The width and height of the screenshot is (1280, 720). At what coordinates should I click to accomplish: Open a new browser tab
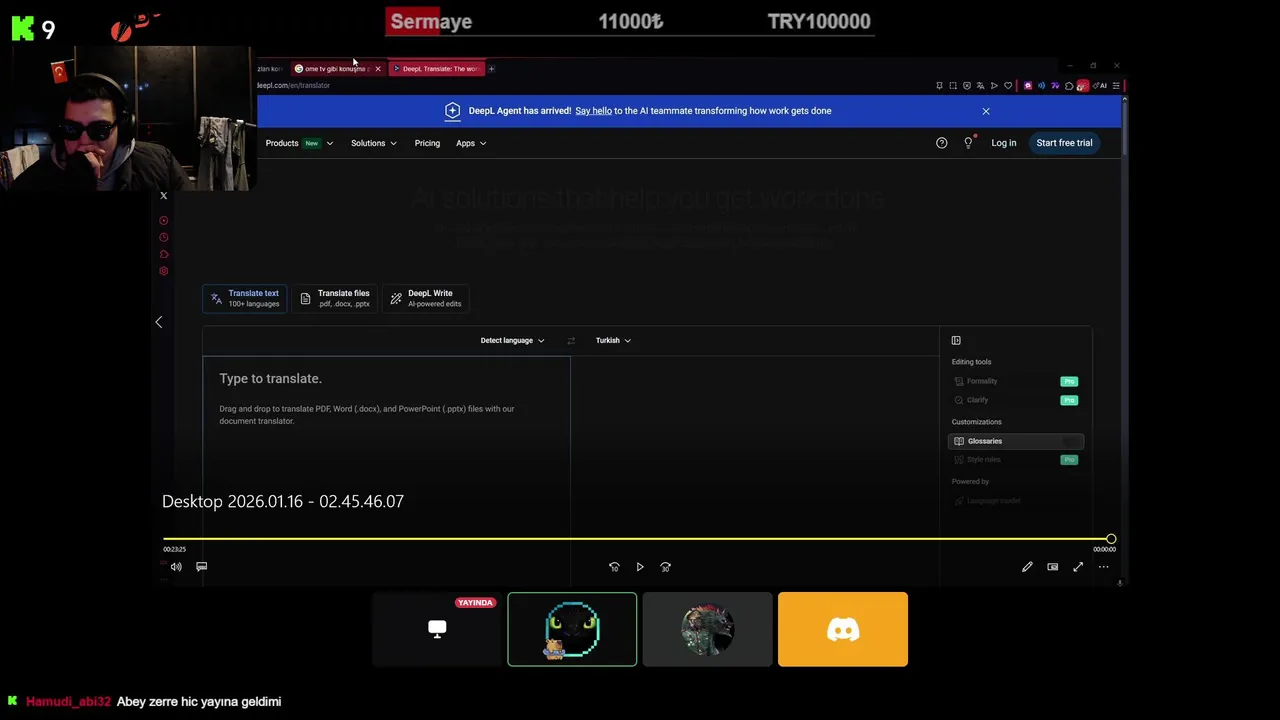click(491, 69)
